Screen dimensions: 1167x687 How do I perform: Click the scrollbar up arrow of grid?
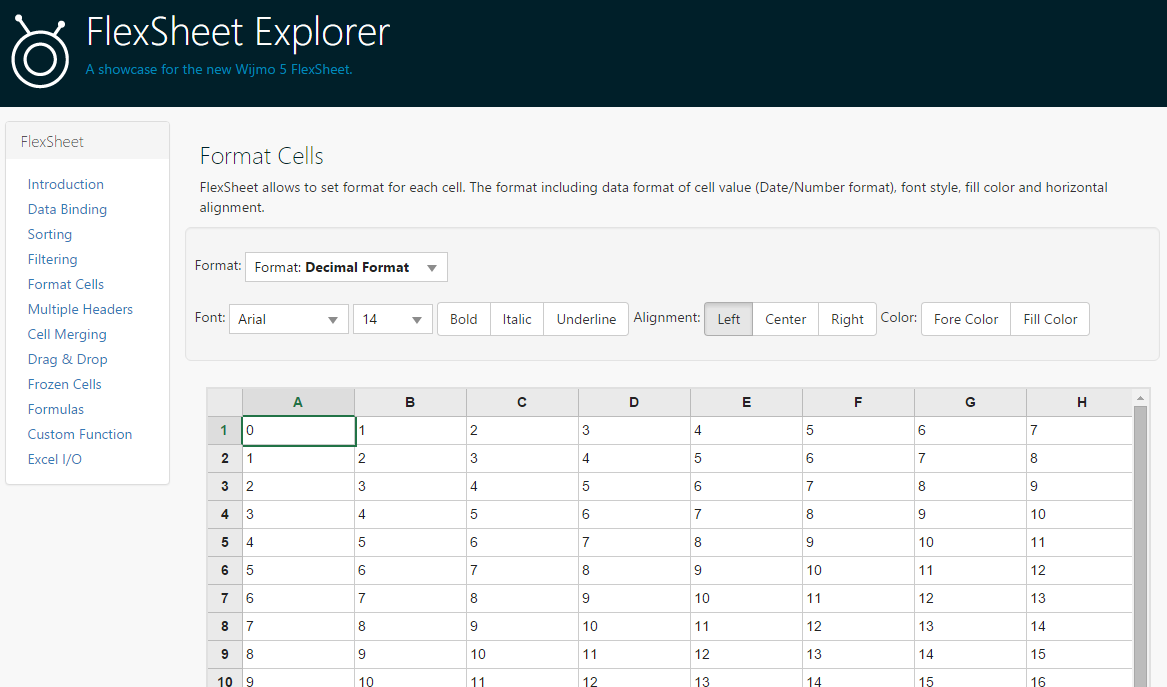click(1140, 398)
